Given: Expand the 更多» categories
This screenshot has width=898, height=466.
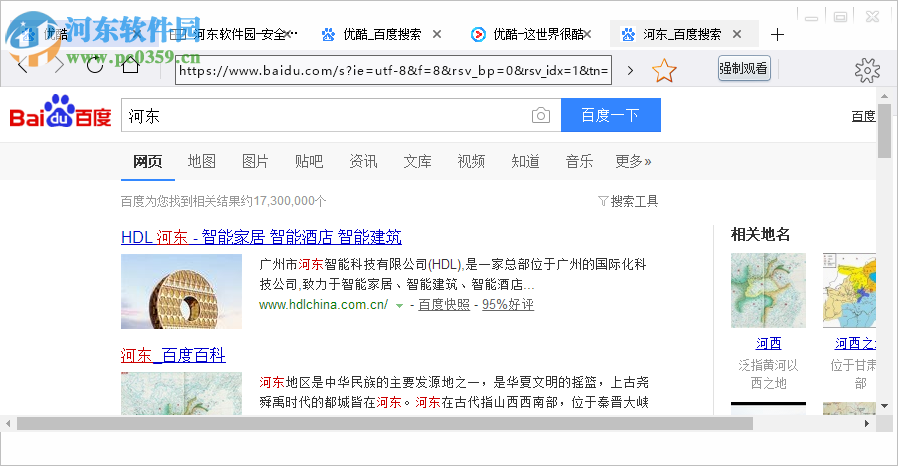Looking at the screenshot, I should point(633,161).
